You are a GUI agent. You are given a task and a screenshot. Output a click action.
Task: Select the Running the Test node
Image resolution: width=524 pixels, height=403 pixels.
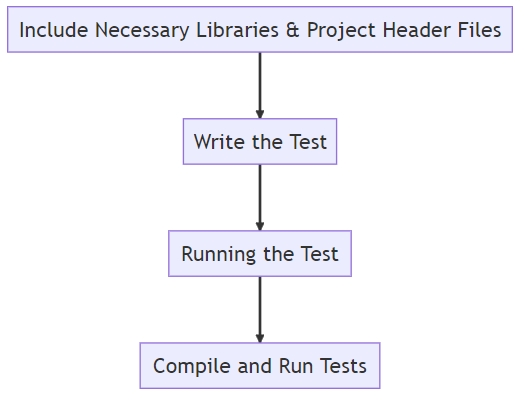point(260,253)
